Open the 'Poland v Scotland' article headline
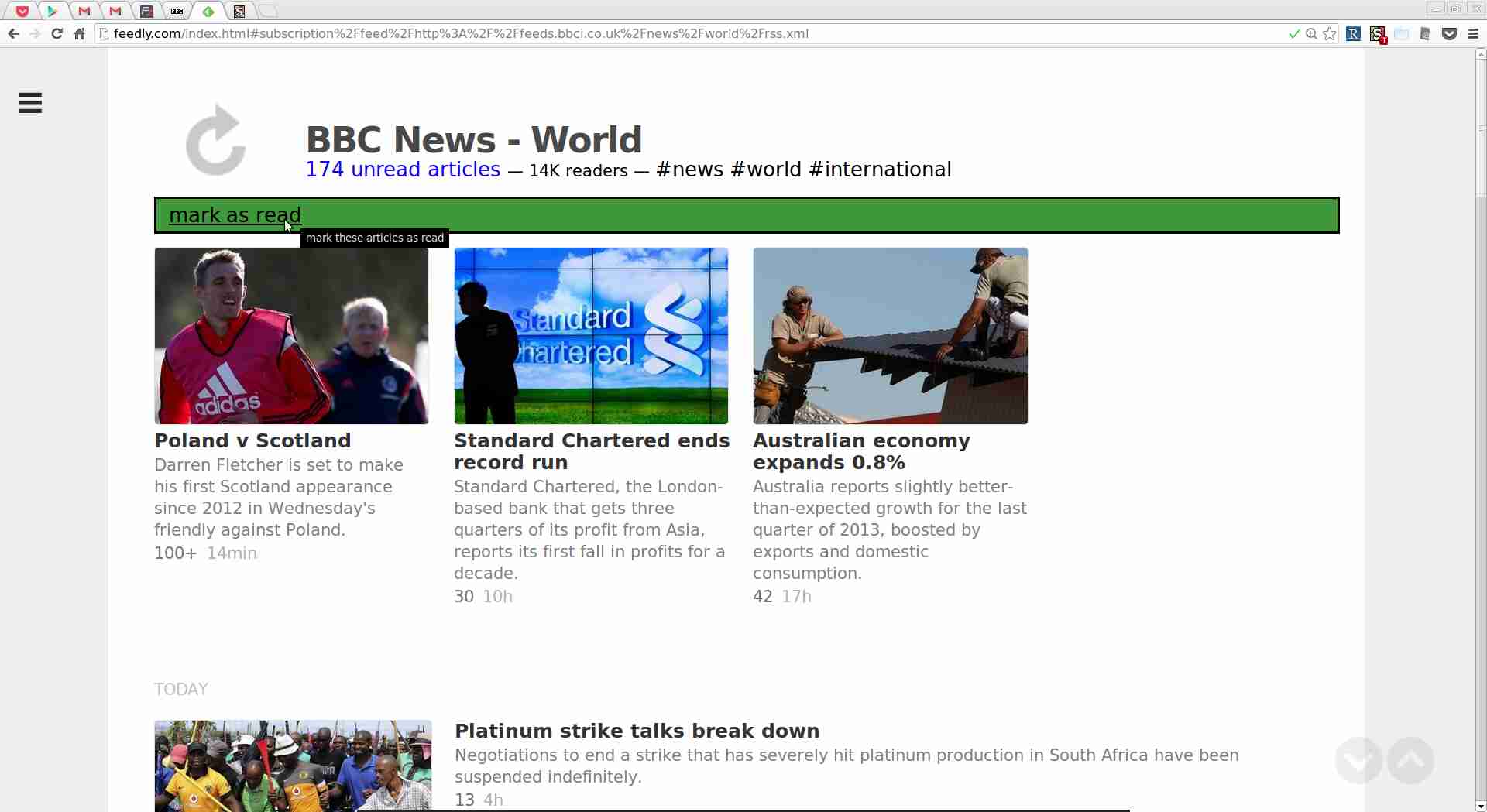Viewport: 1487px width, 812px height. [x=252, y=440]
